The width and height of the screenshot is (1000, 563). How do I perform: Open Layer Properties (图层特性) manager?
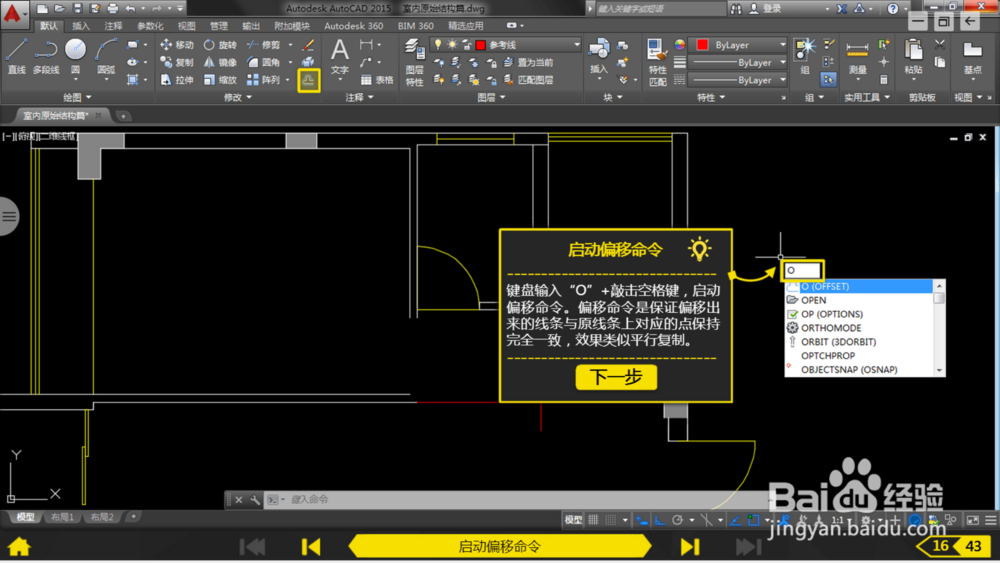point(414,62)
